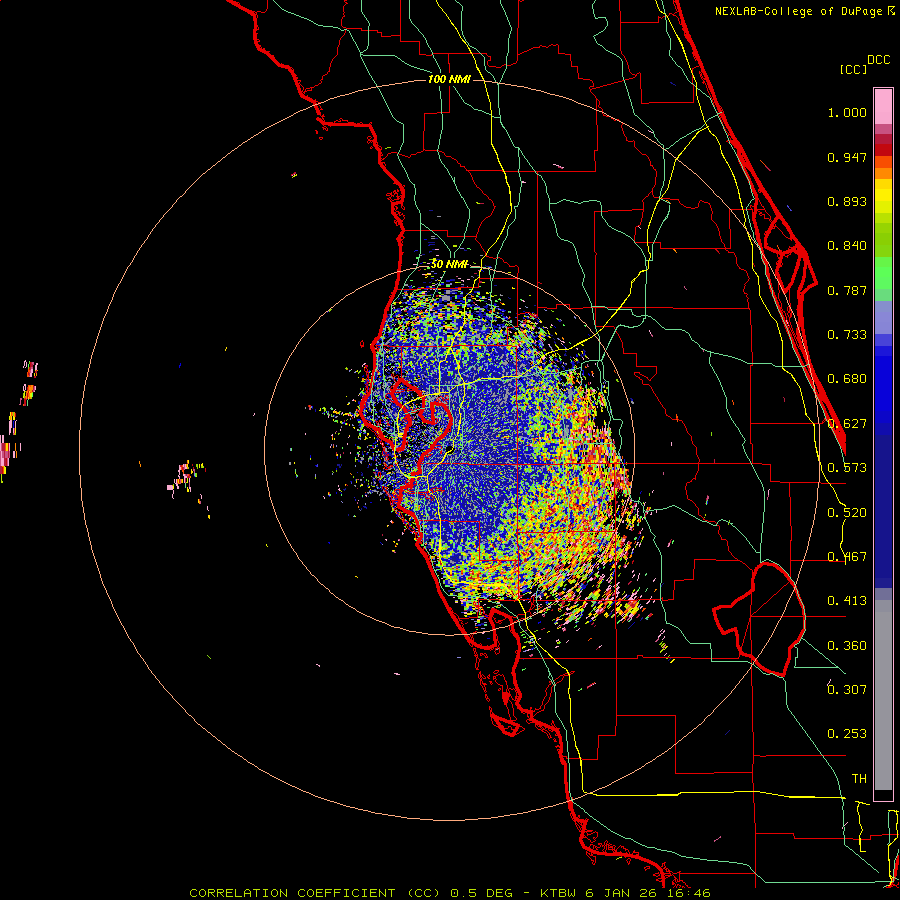Pick the orange color bar segment
The image size is (900, 900).
[x=883, y=173]
